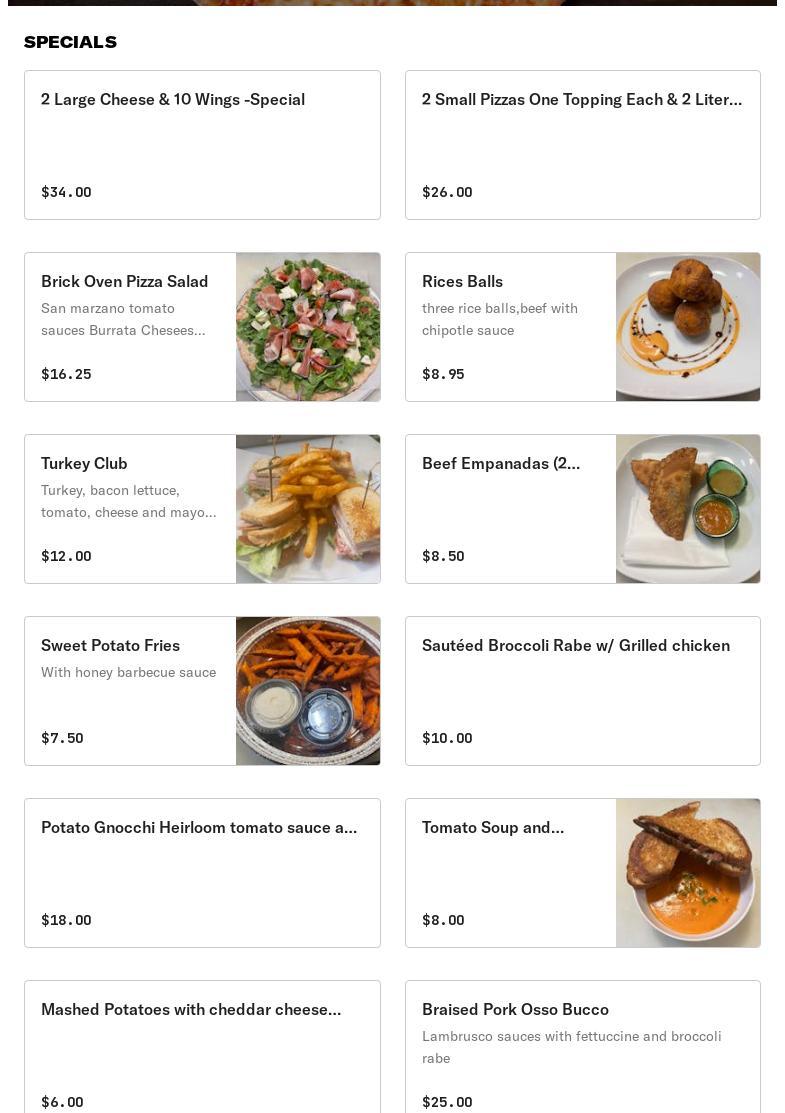Screen dimensions: 785x1113
Task: Open the Rices Balls item title
Action: click(462, 282)
